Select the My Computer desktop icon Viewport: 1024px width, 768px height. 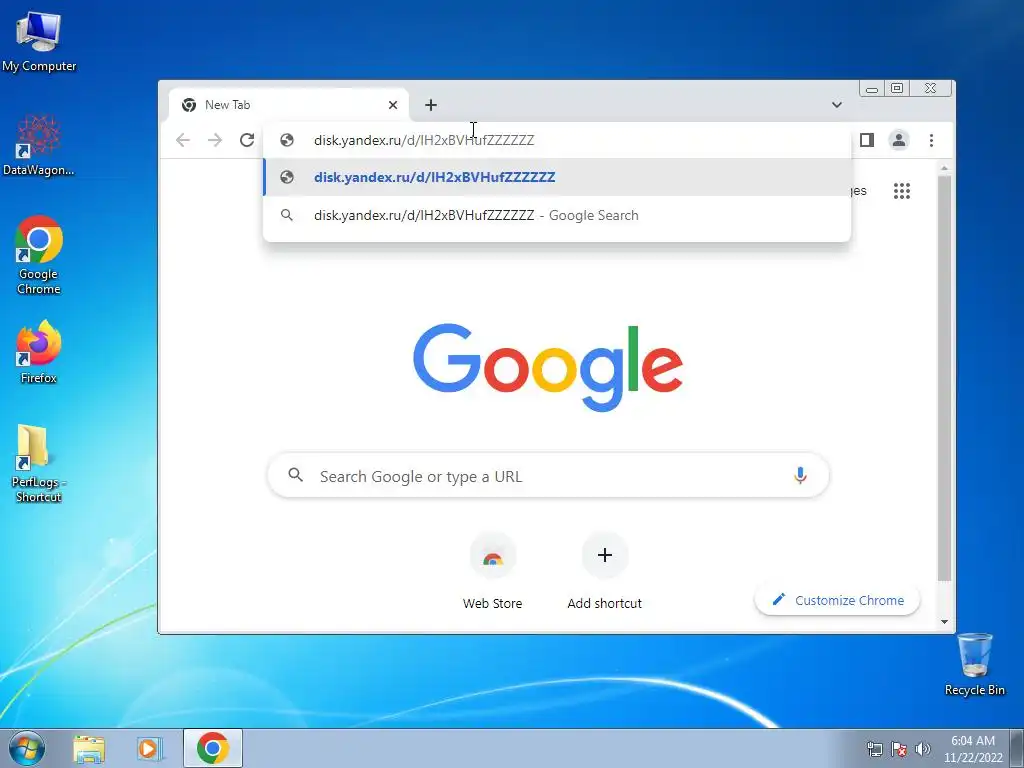[39, 42]
